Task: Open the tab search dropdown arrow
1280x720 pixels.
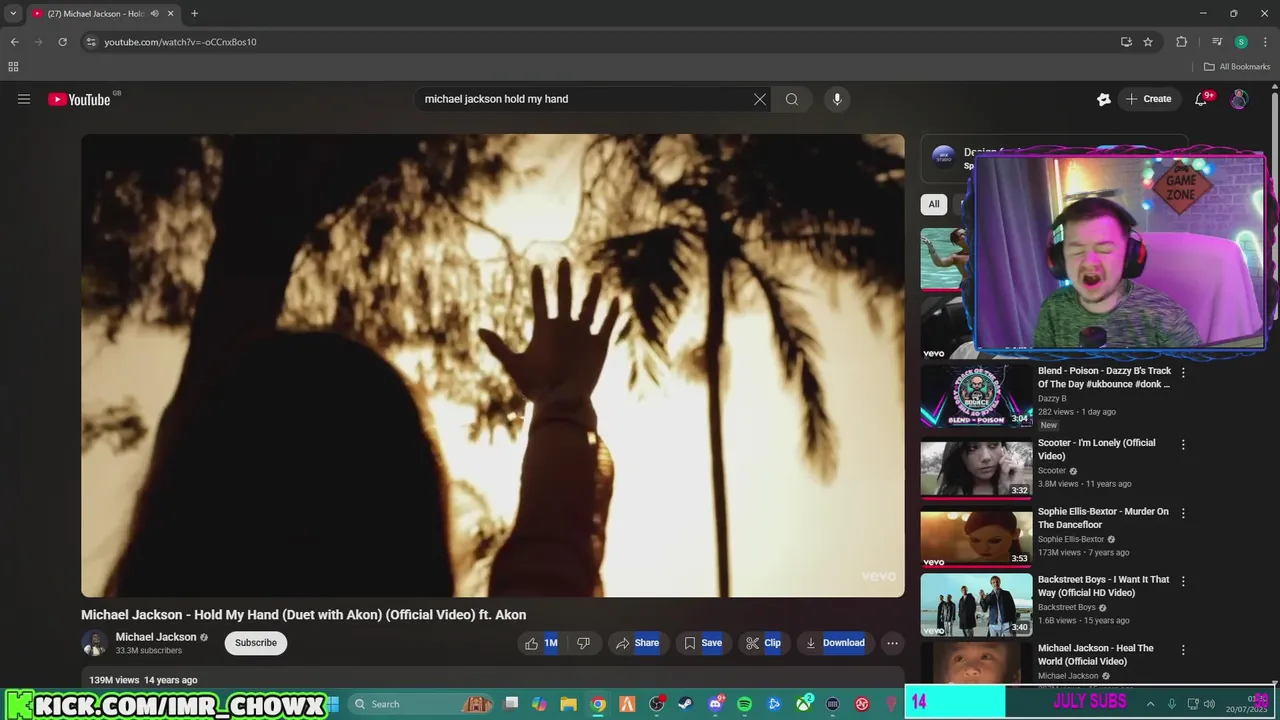Action: pyautogui.click(x=13, y=14)
